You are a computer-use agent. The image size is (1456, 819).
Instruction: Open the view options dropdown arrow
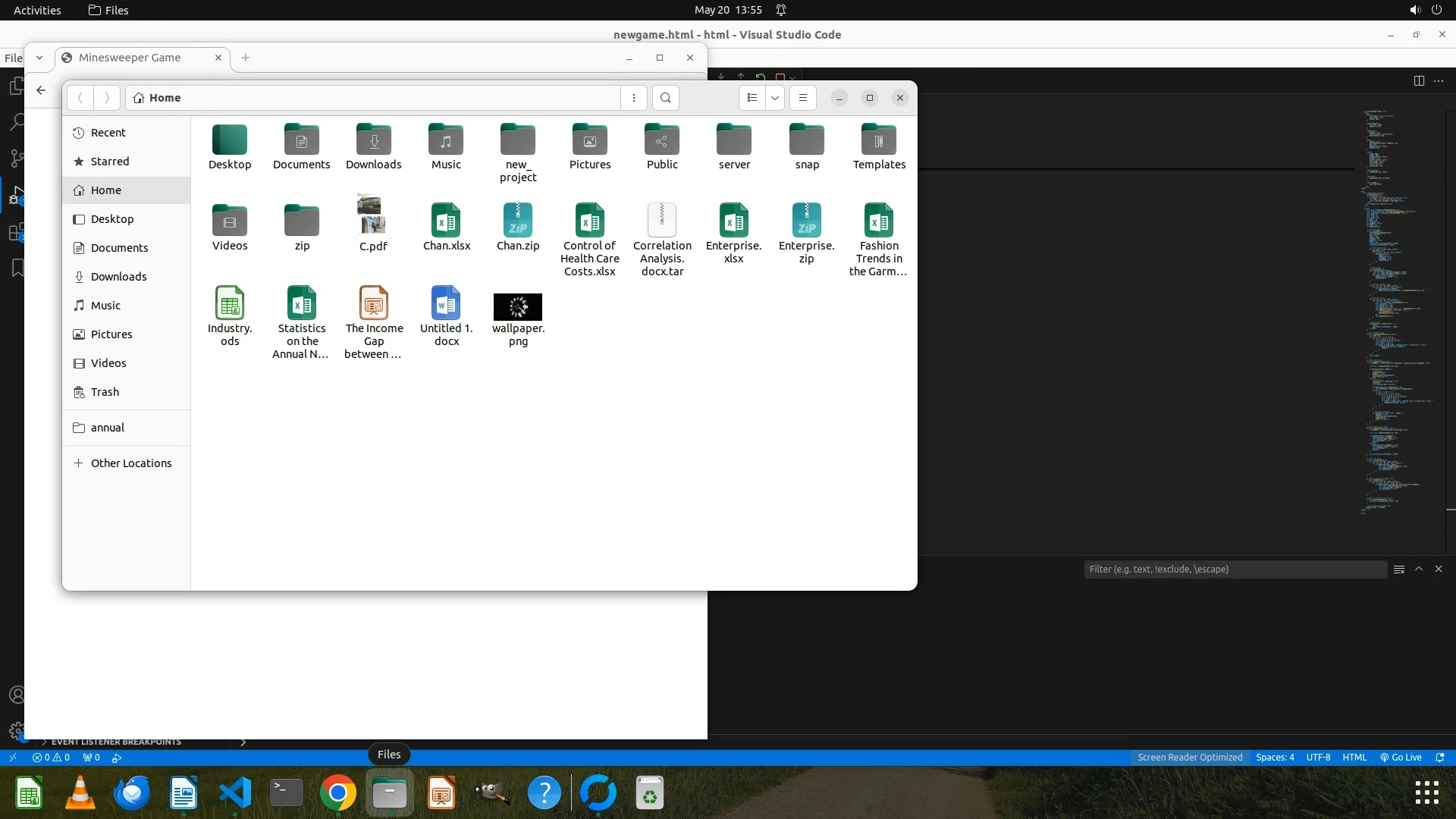click(x=774, y=98)
